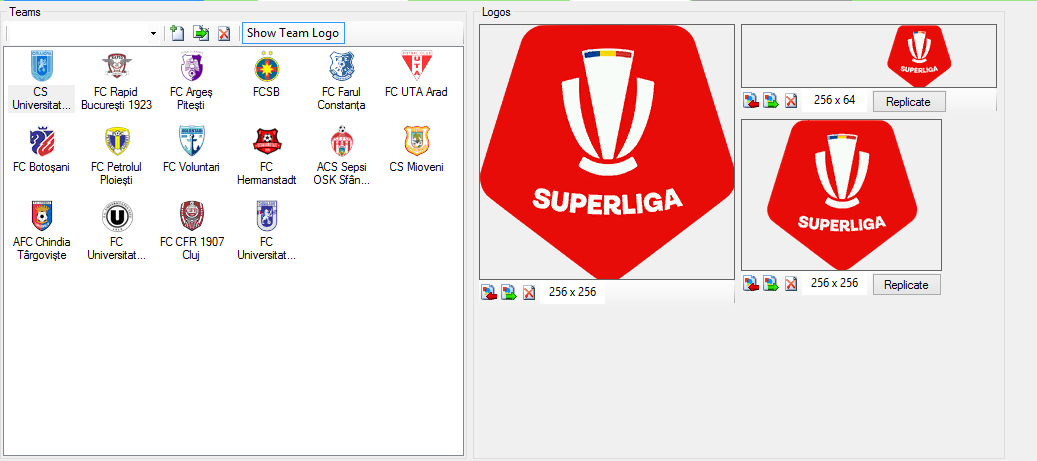Select the FC Argeș Pitești team
The width and height of the screenshot is (1037, 461).
click(191, 81)
